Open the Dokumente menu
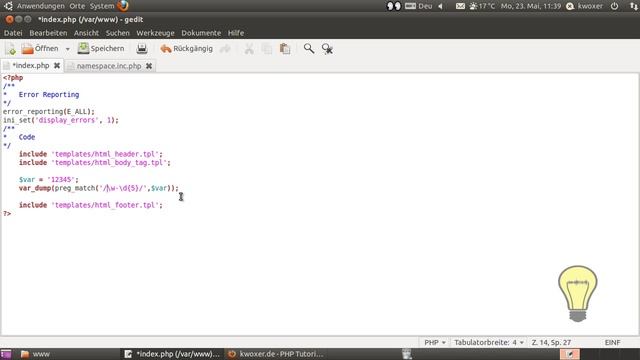Screen dimensions: 640x360 pyautogui.click(x=201, y=33)
